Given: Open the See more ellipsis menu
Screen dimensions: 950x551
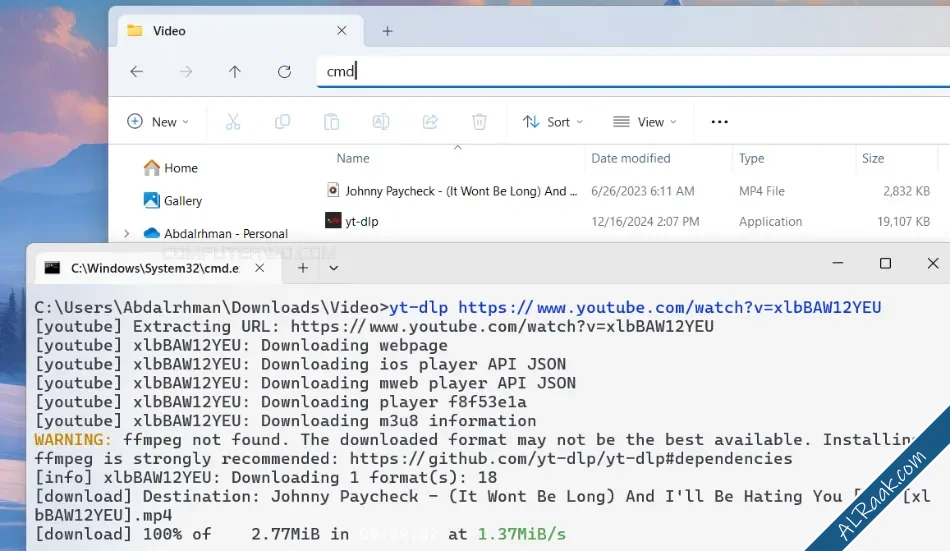Looking at the screenshot, I should 719,122.
